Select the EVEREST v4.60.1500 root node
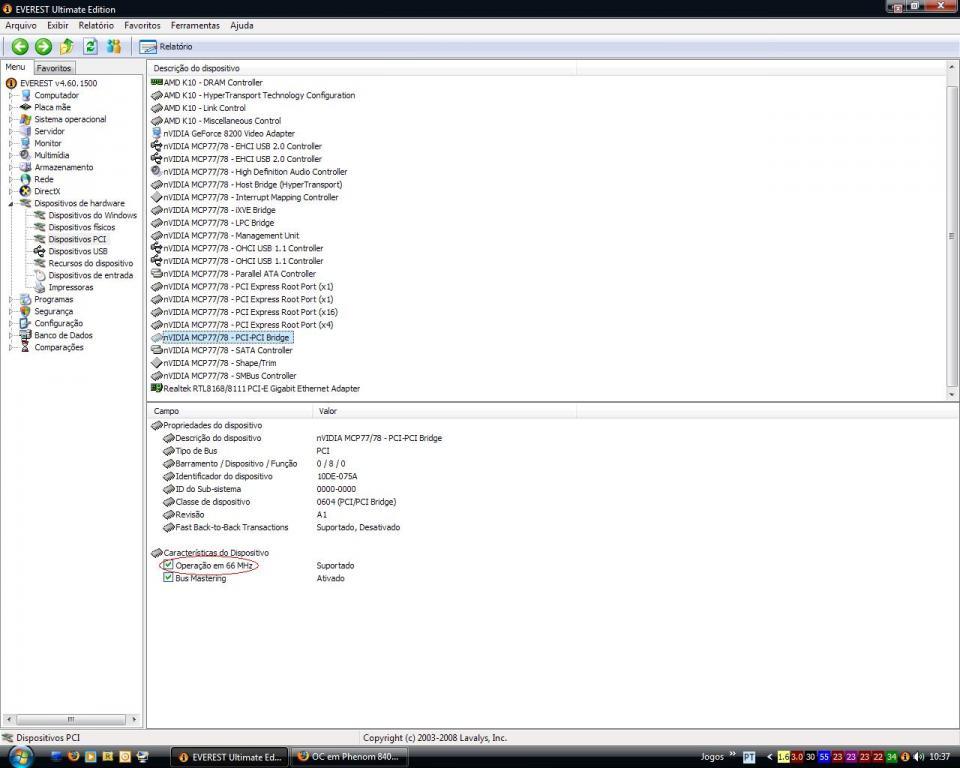This screenshot has height=768, width=960. (58, 83)
